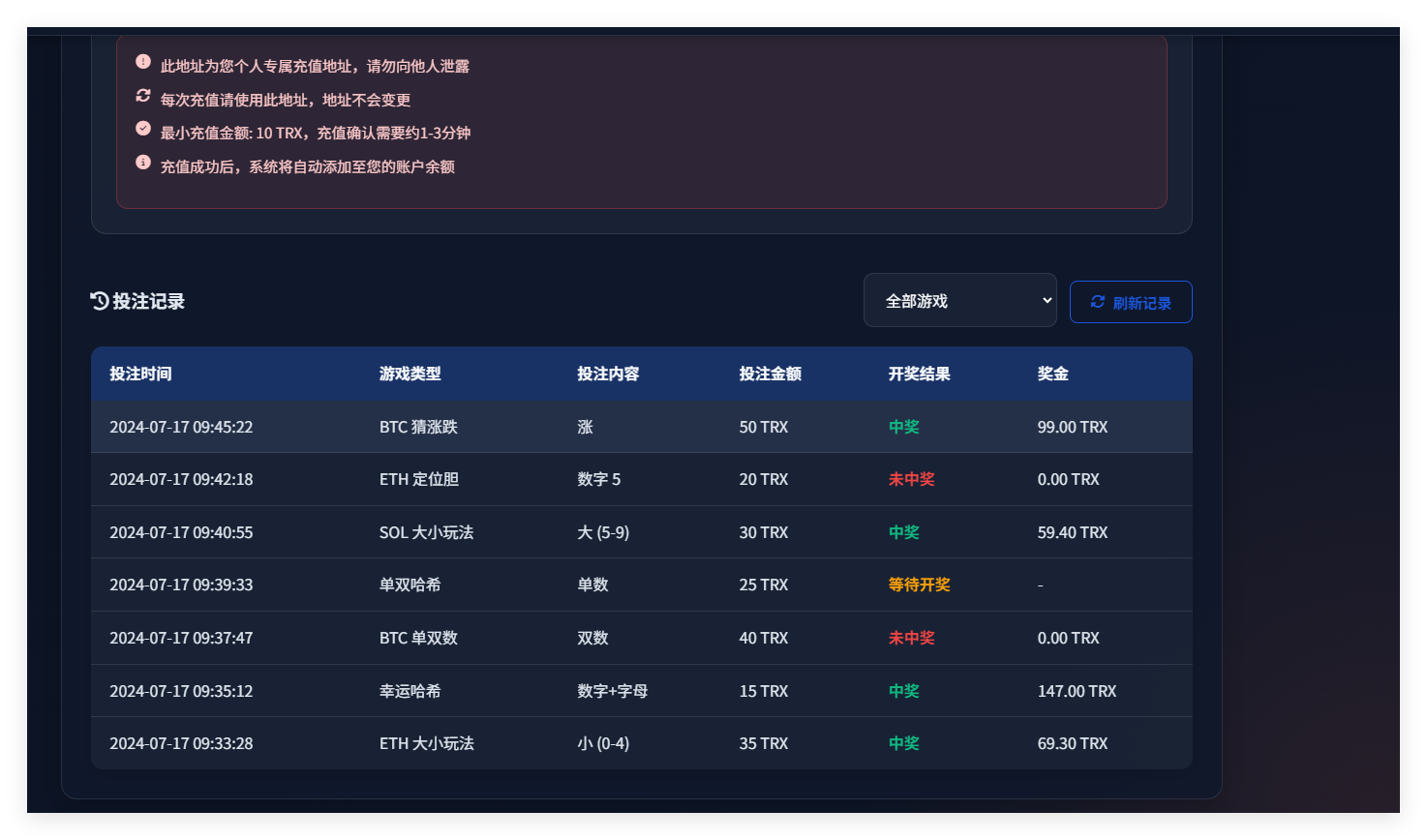Click the red 未中奖 status for ETH 定位胆
The width and height of the screenshot is (1427, 840).
tap(910, 479)
